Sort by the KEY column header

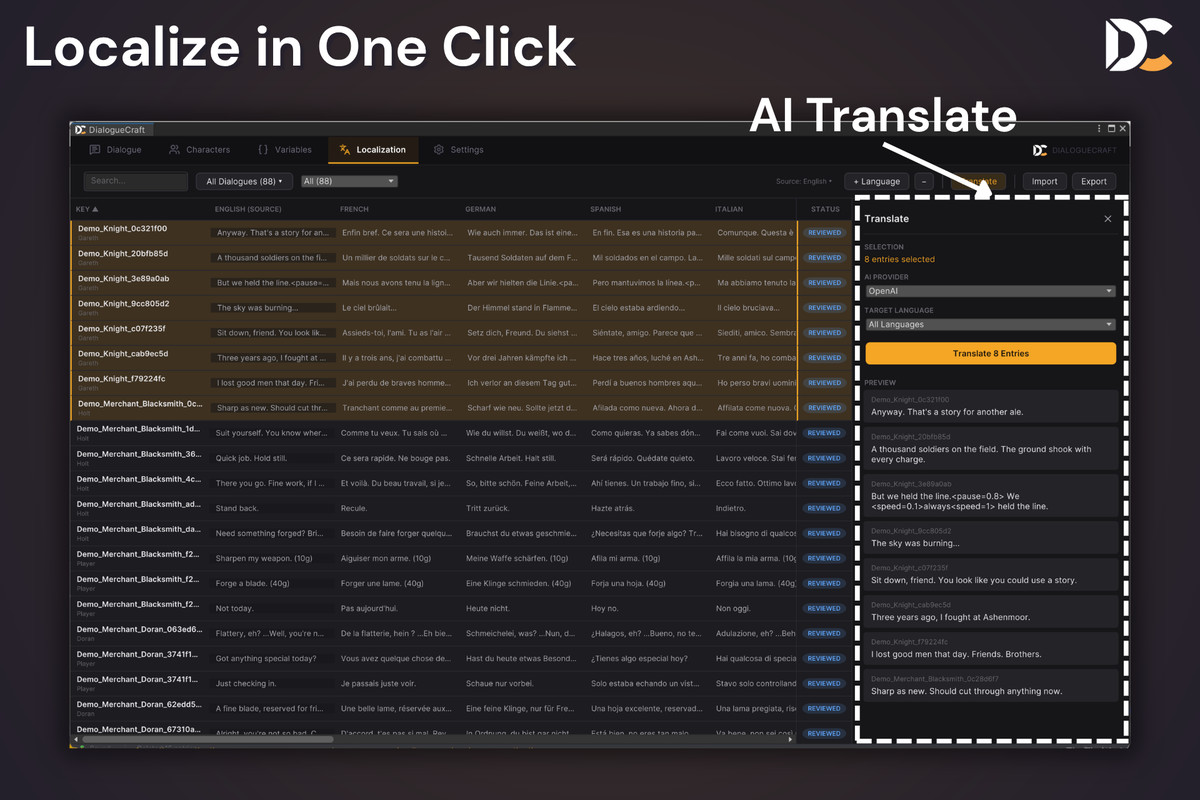pyautogui.click(x=87, y=209)
